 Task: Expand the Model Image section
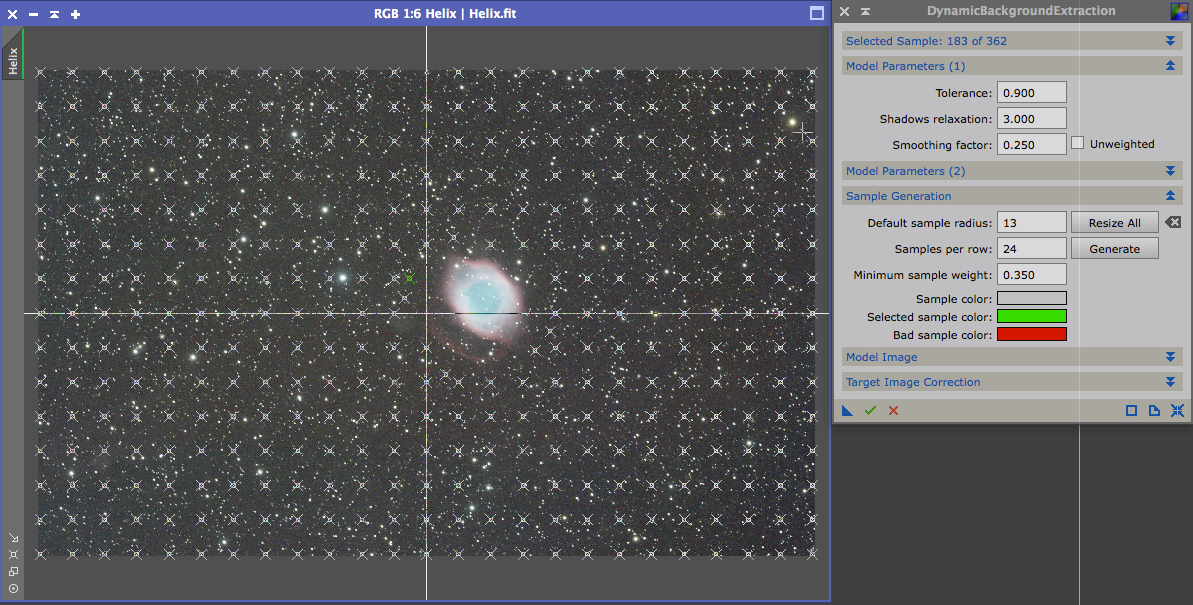(1170, 357)
